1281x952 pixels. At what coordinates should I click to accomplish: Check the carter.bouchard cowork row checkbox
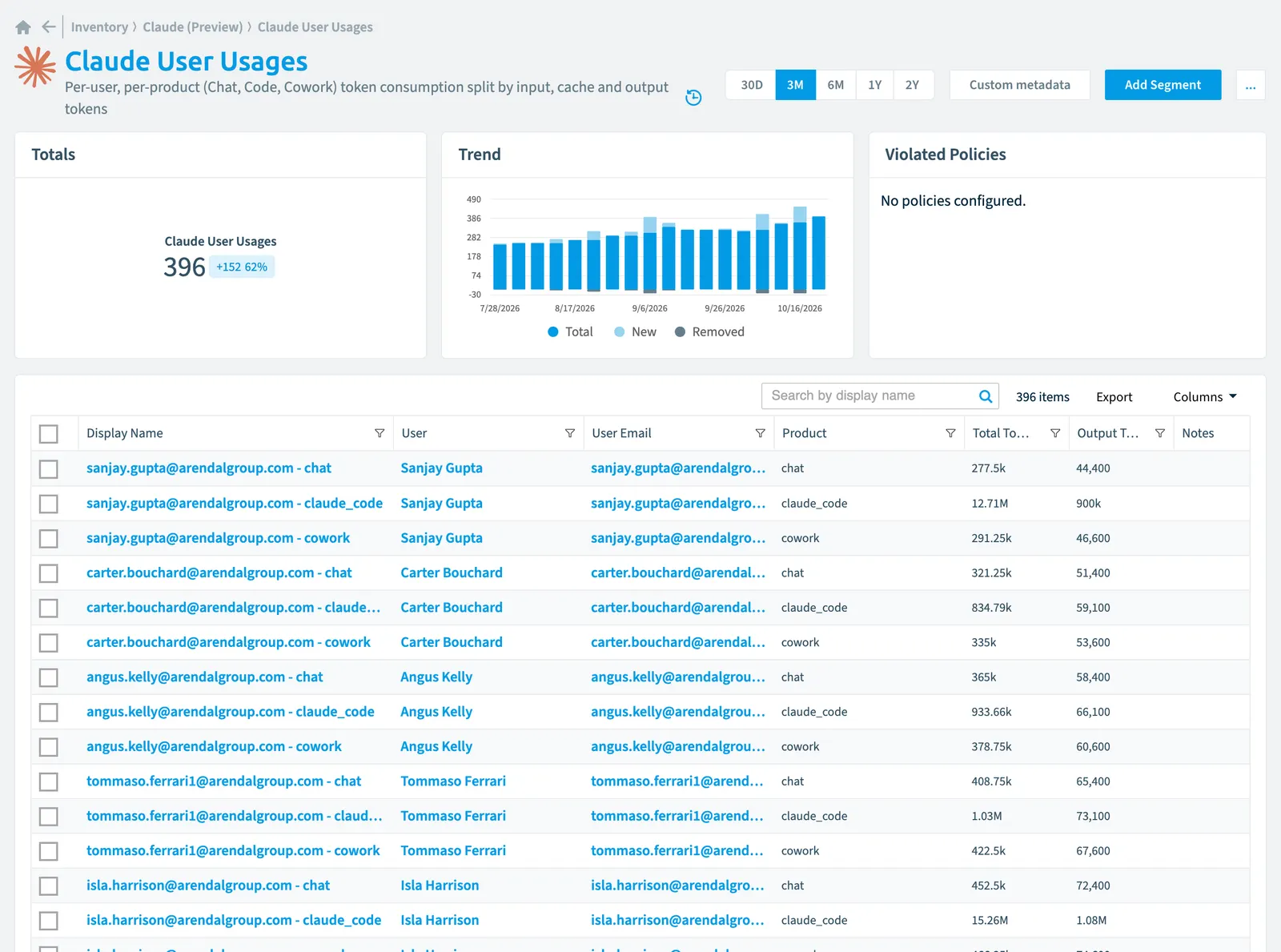49,643
